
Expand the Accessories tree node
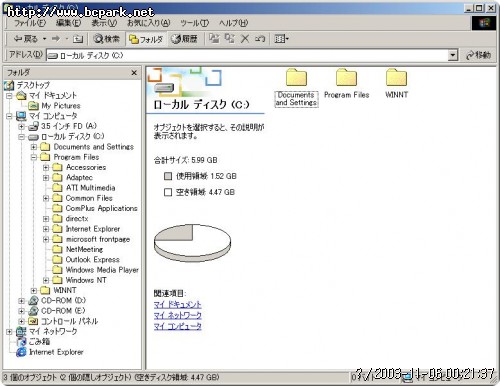(x=46, y=167)
